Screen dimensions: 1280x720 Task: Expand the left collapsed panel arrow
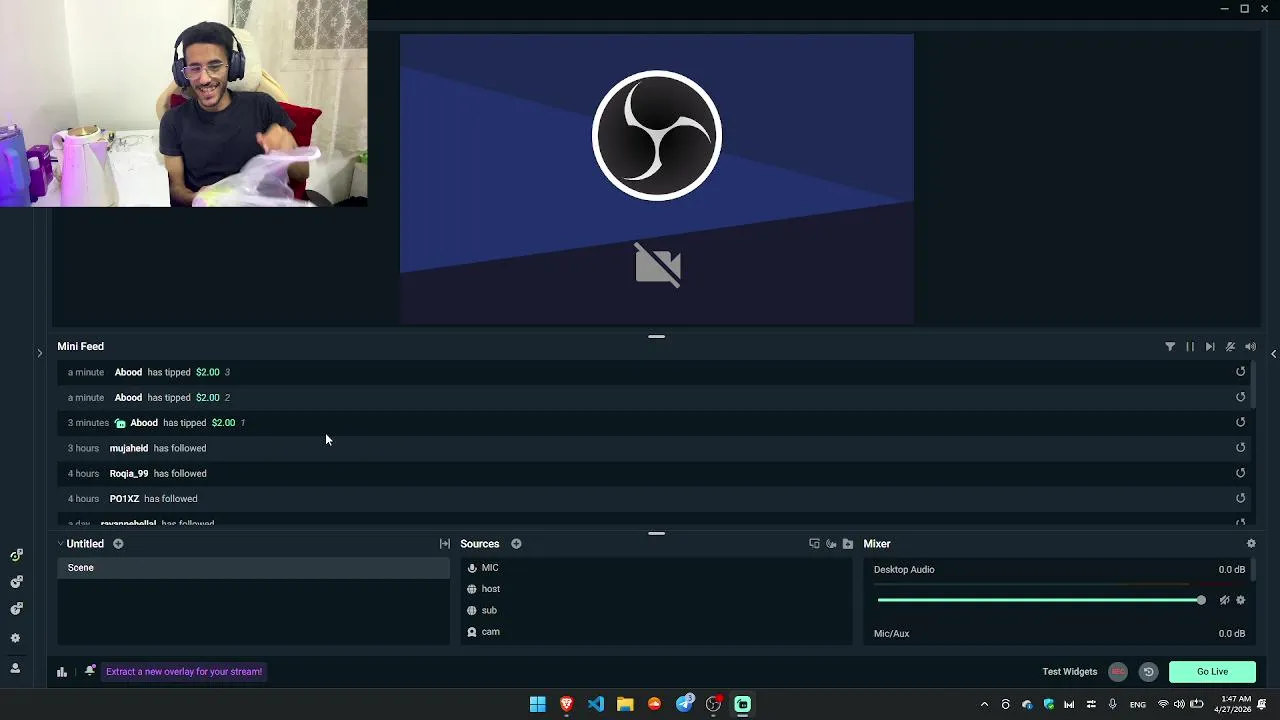tap(39, 353)
